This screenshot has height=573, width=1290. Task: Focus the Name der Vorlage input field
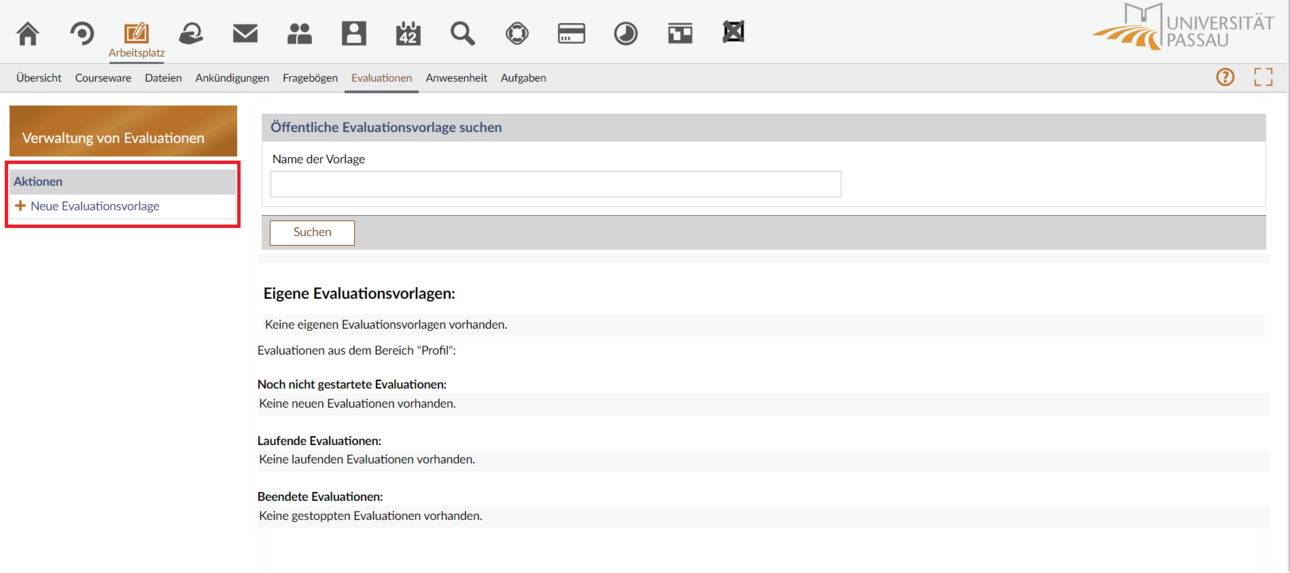[556, 184]
